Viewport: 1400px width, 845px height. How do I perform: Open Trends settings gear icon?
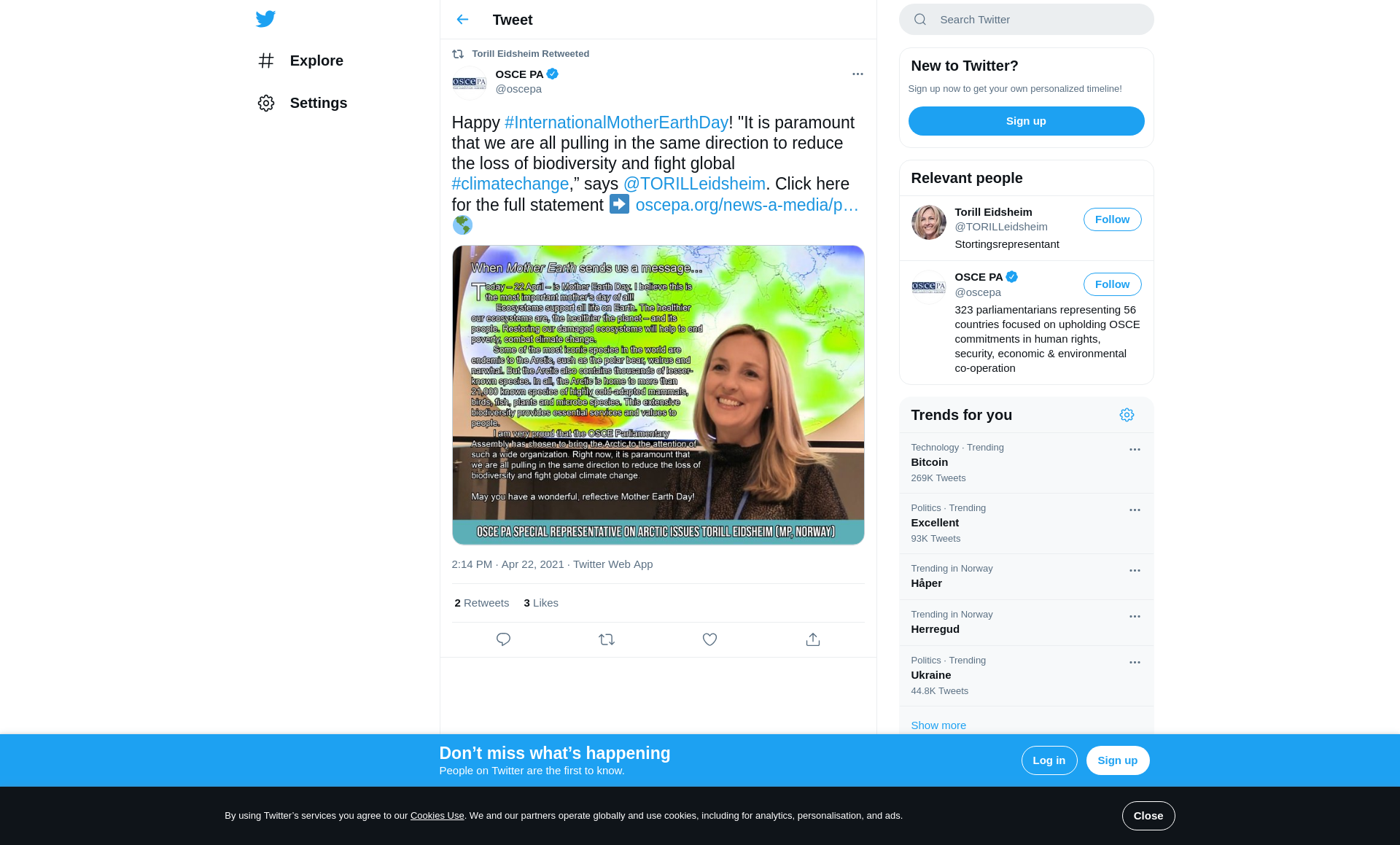1127,415
